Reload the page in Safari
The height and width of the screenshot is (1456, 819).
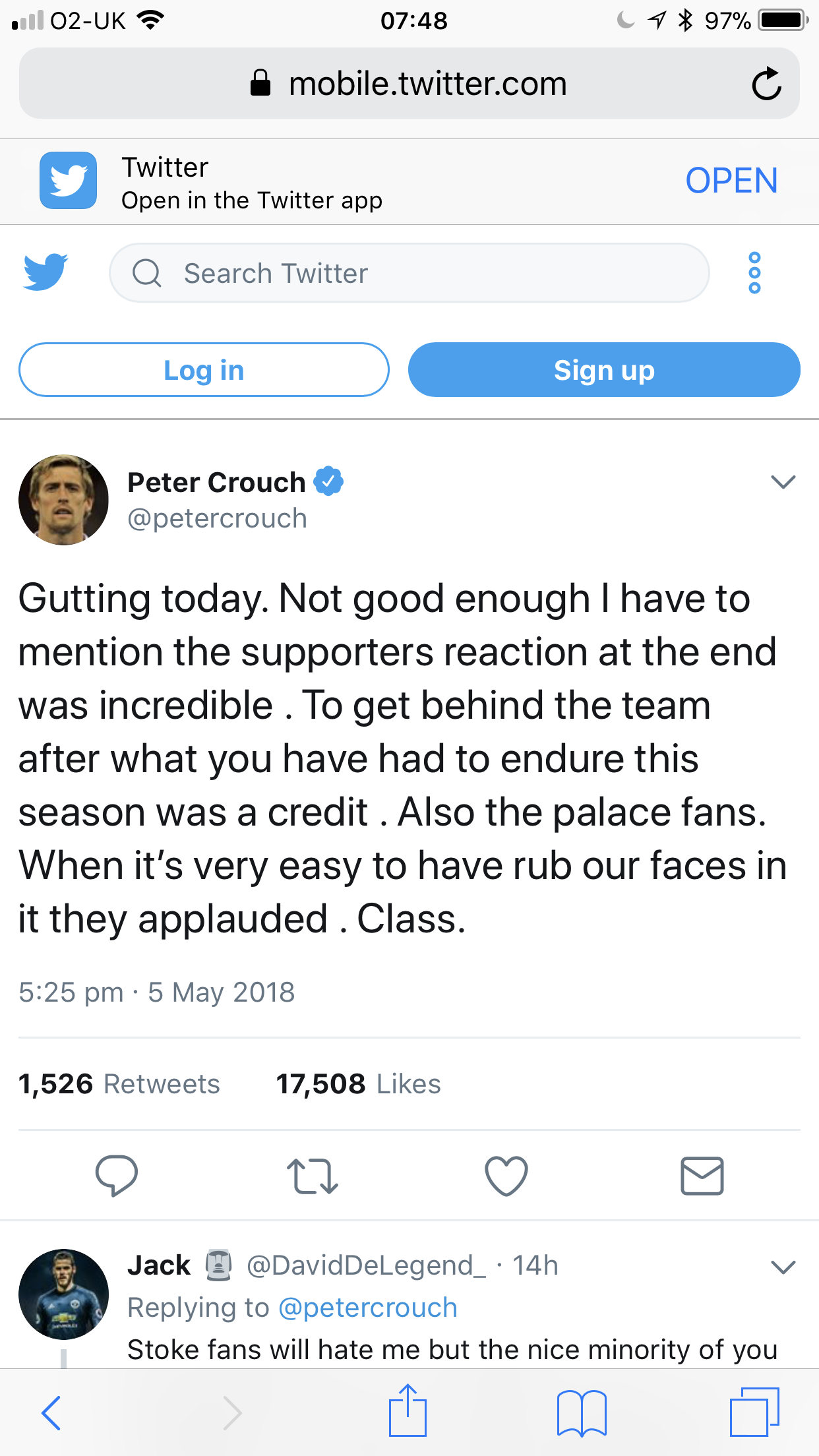(x=766, y=84)
